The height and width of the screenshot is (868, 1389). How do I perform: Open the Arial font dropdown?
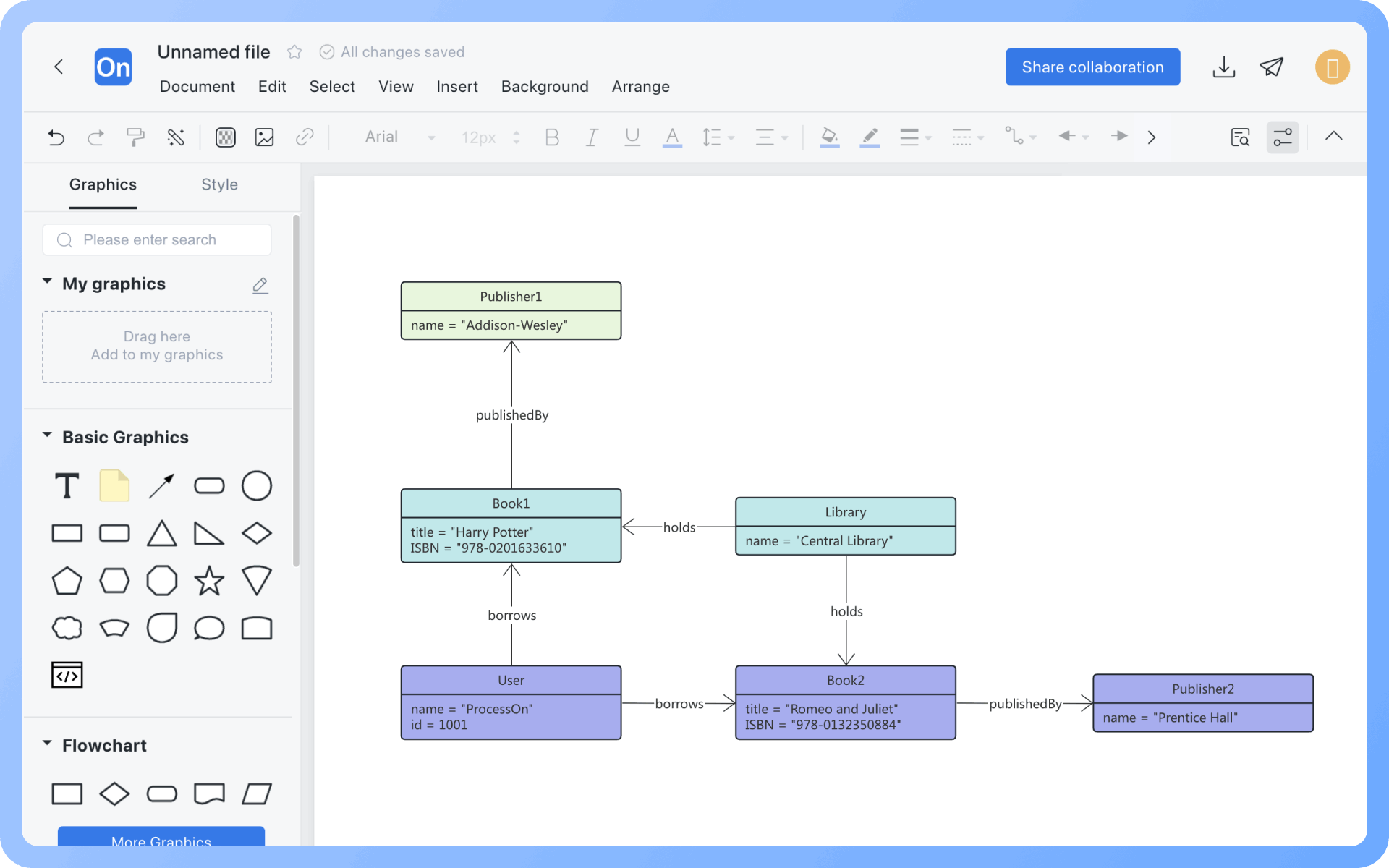399,137
